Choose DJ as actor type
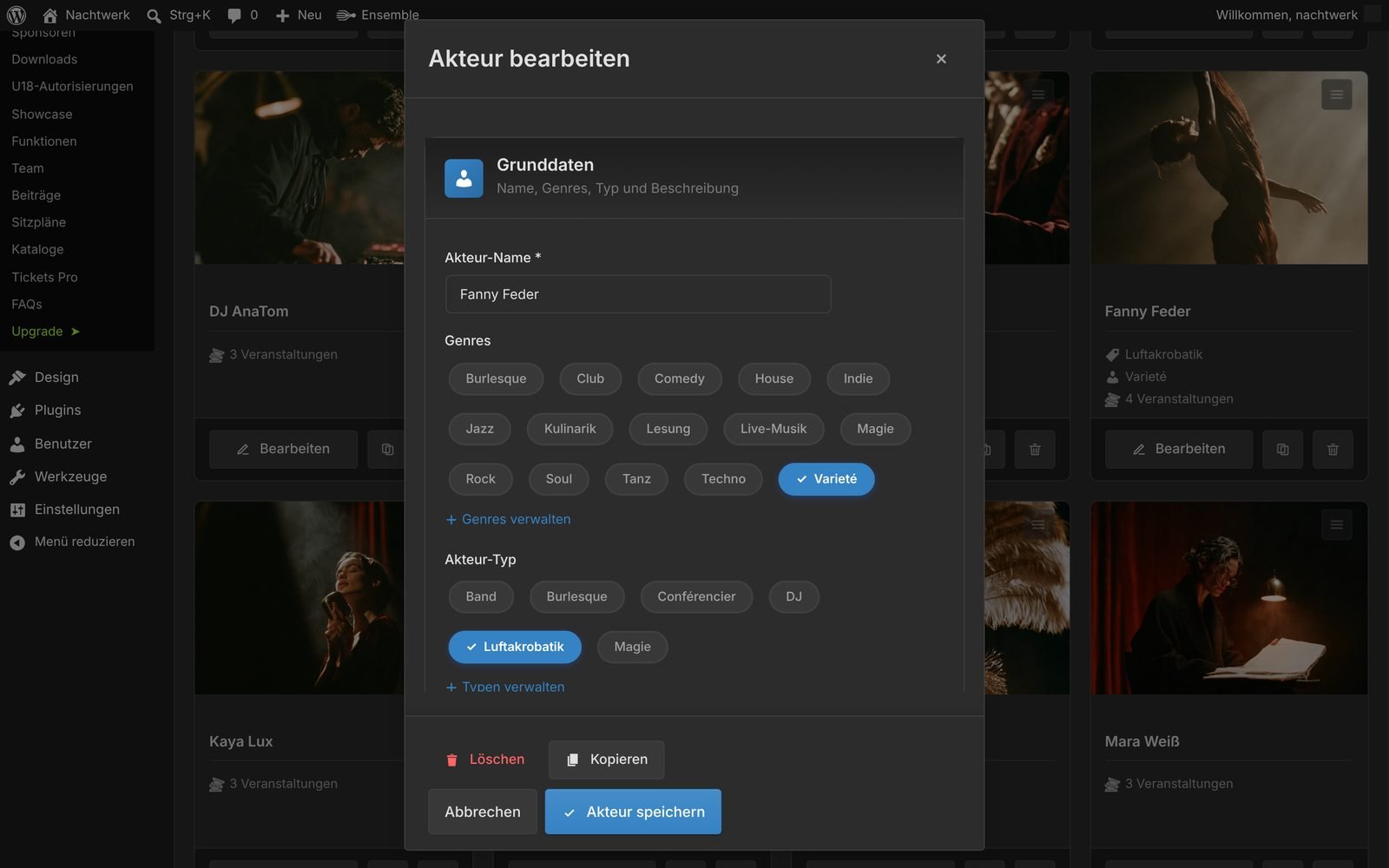The height and width of the screenshot is (868, 1389). pyautogui.click(x=793, y=596)
